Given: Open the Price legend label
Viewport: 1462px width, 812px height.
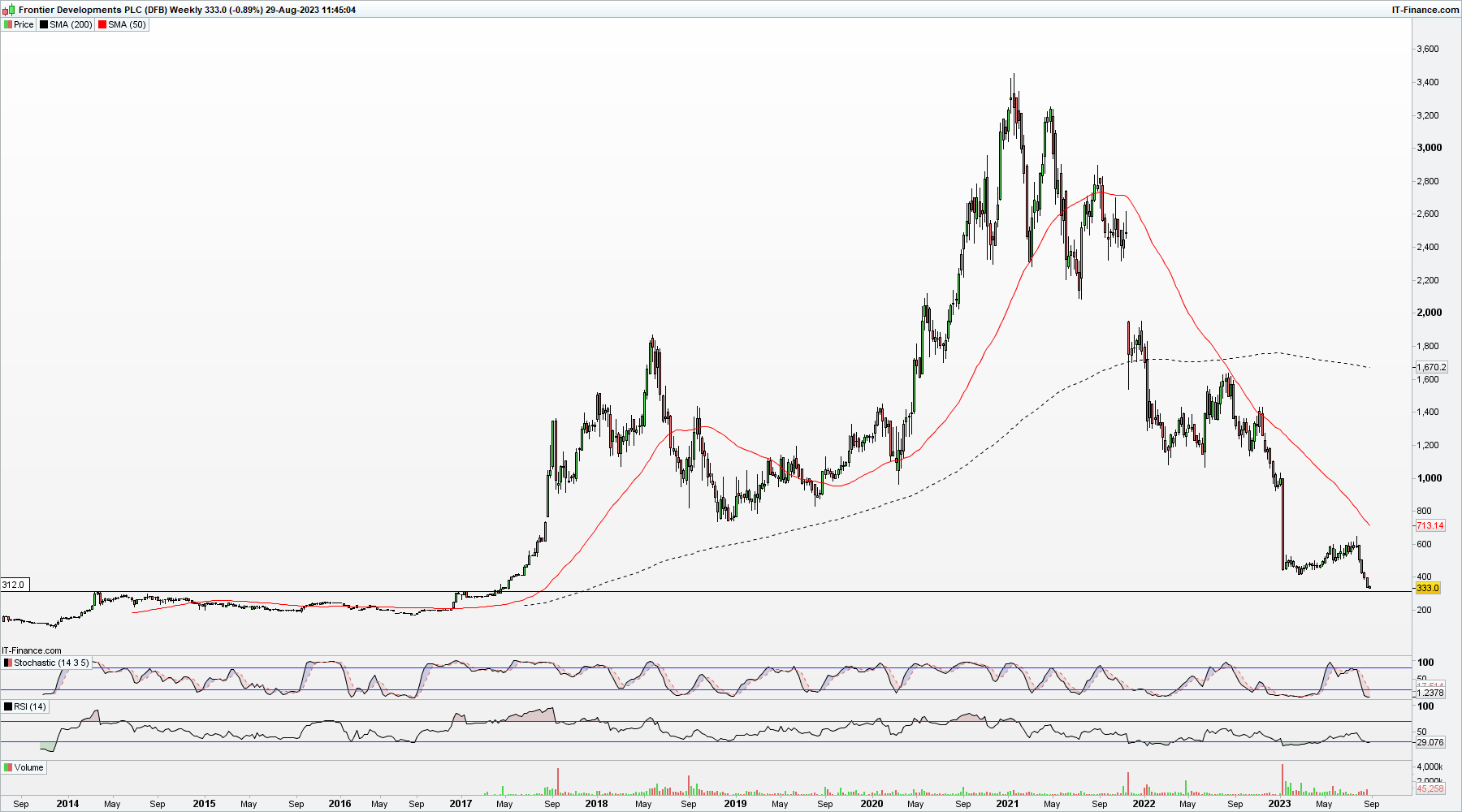Looking at the screenshot, I should pyautogui.click(x=24, y=24).
